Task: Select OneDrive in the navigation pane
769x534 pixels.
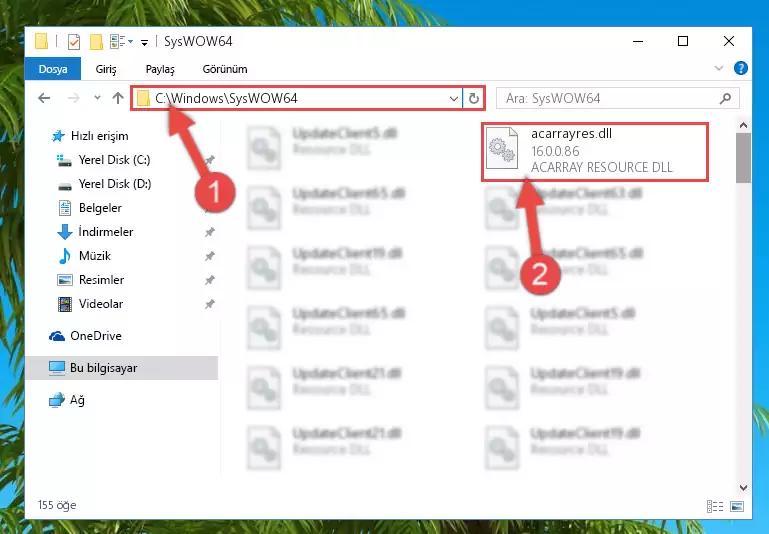Action: (96, 336)
